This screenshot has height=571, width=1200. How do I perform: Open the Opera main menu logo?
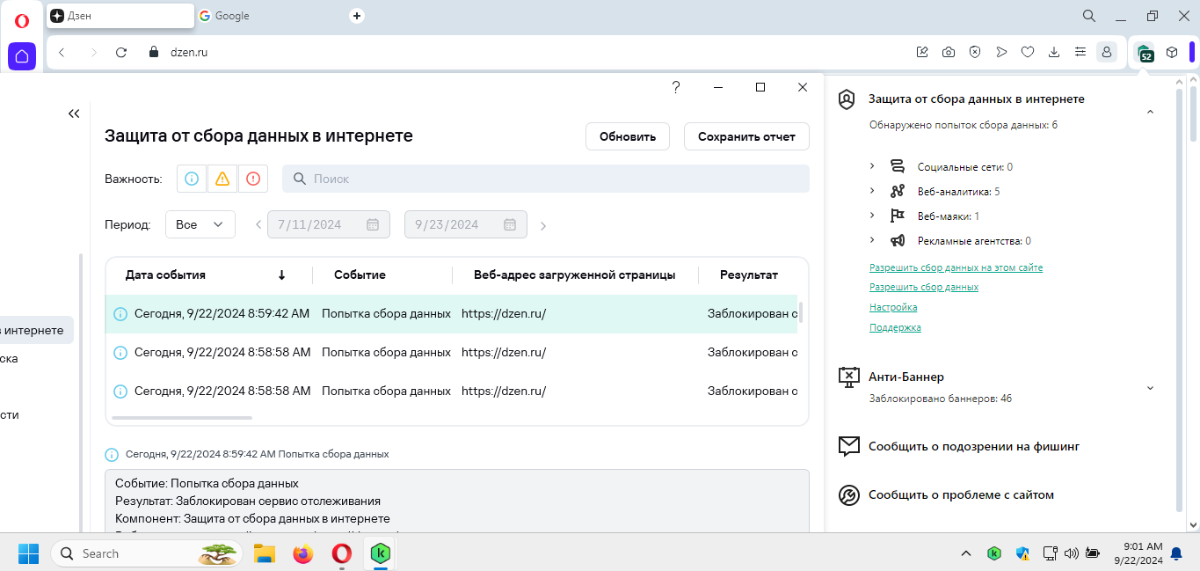coord(22,19)
